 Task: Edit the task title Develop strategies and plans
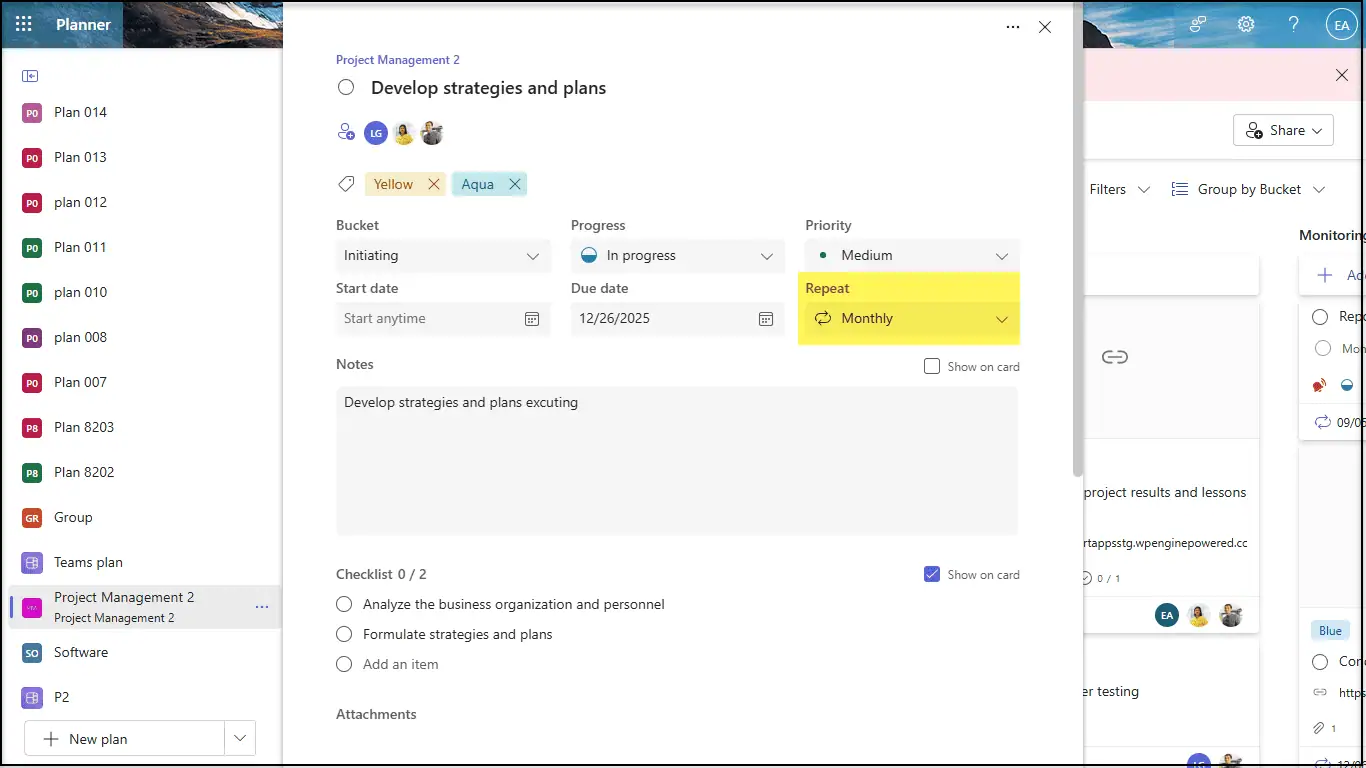(x=488, y=88)
